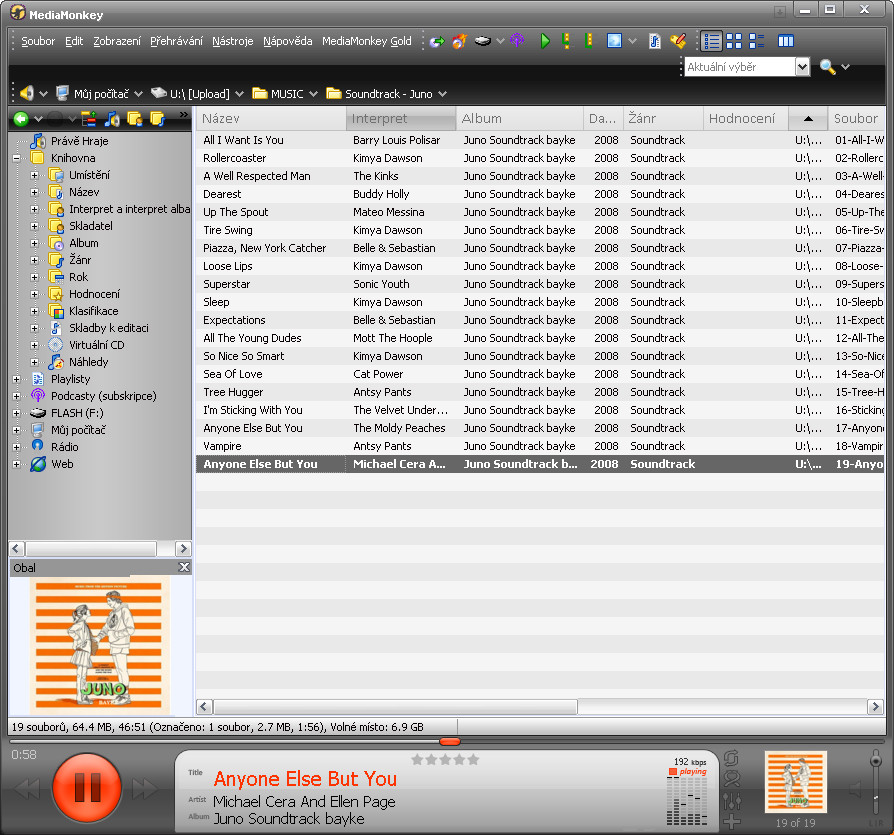Image resolution: width=894 pixels, height=835 pixels.
Task: Click the column browser view icon
Action: [786, 41]
